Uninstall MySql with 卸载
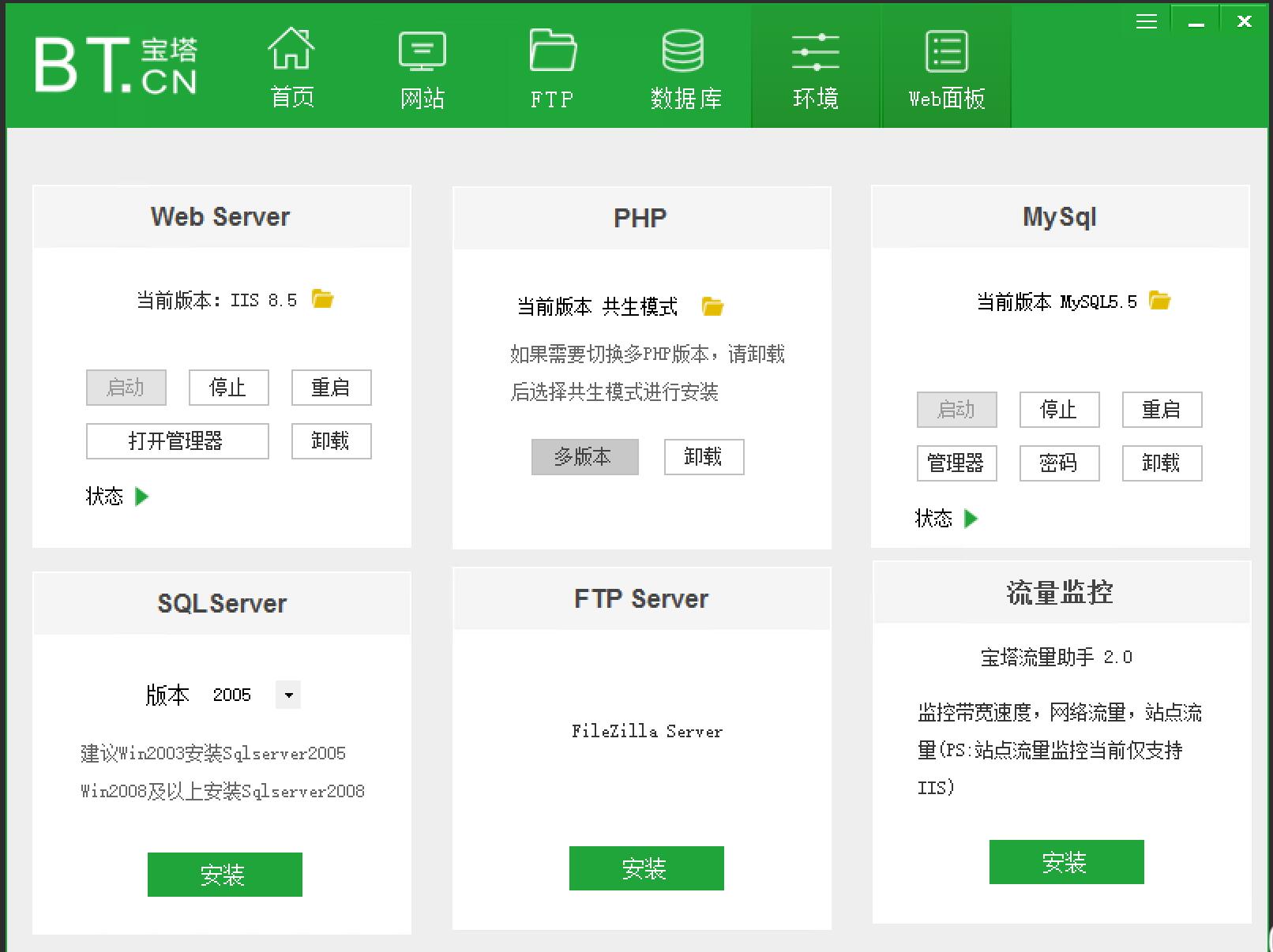The width and height of the screenshot is (1273, 952). (x=1162, y=463)
